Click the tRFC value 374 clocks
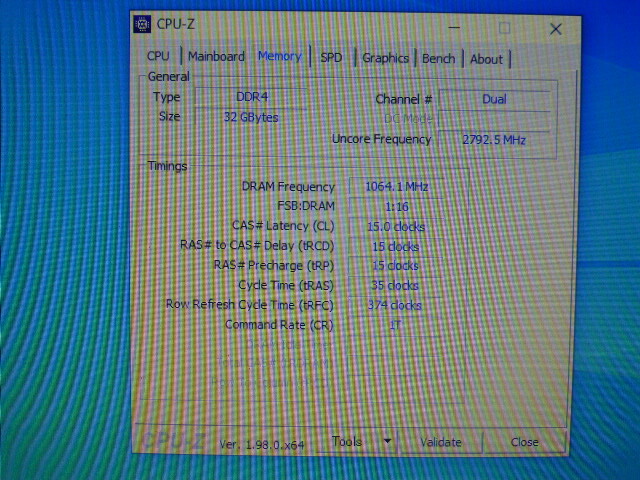 coord(394,305)
